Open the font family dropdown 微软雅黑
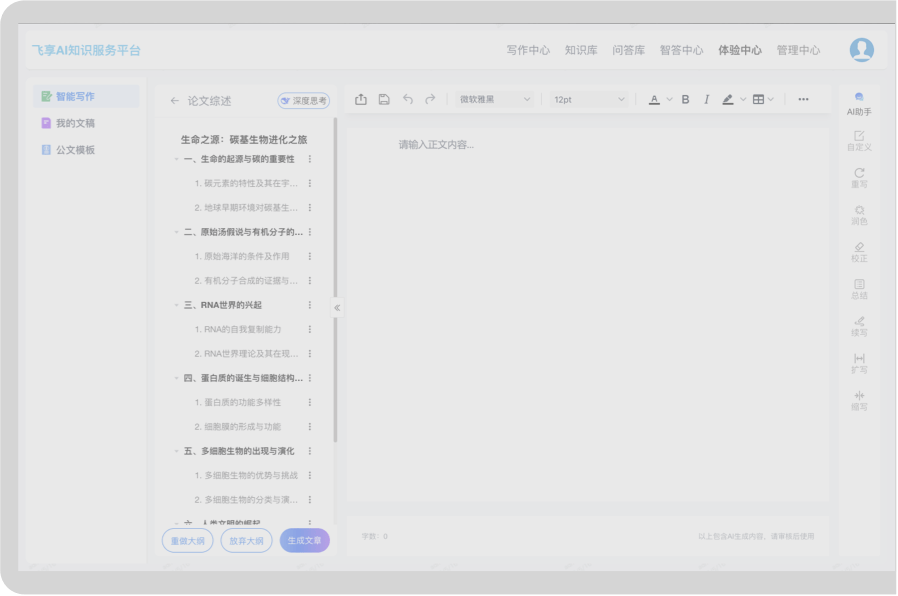The width and height of the screenshot is (898, 596). [495, 100]
